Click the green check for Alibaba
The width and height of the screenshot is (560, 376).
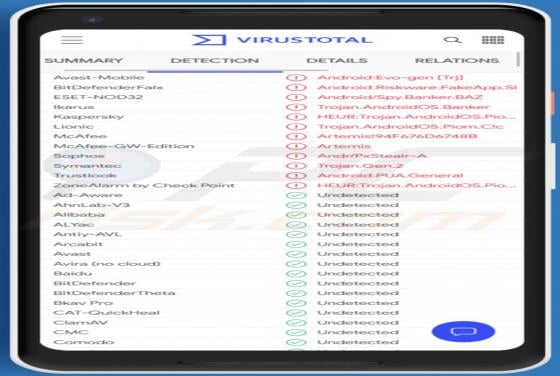pyautogui.click(x=296, y=215)
